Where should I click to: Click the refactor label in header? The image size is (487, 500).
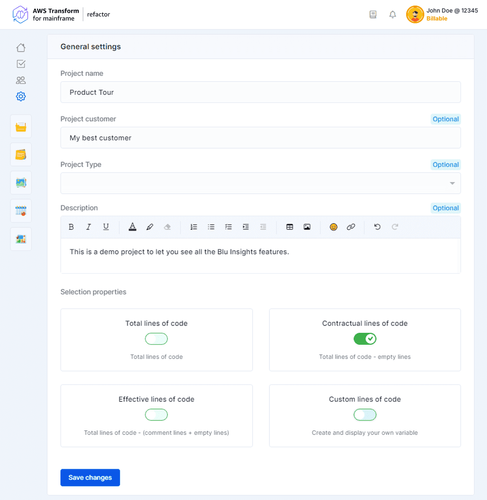pyautogui.click(x=98, y=14)
